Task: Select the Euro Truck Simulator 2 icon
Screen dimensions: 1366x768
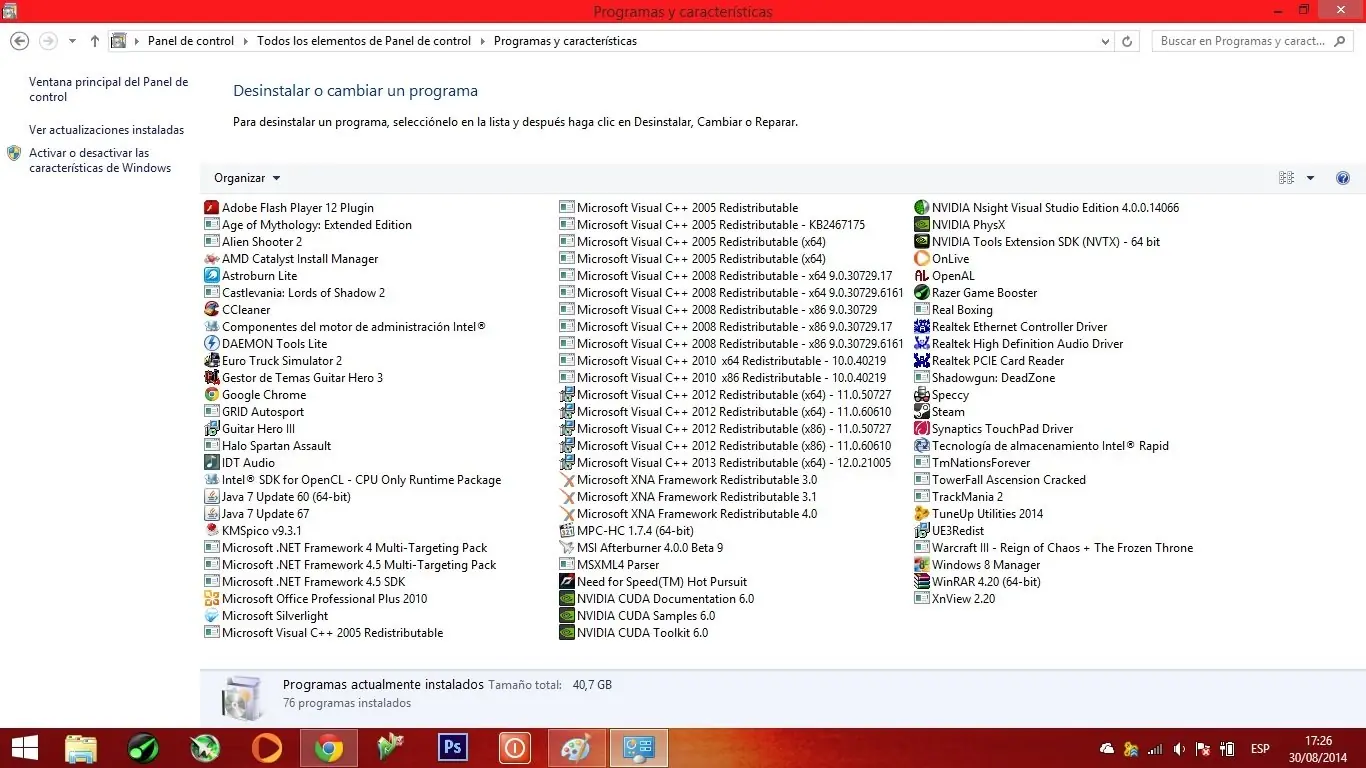Action: tap(211, 361)
